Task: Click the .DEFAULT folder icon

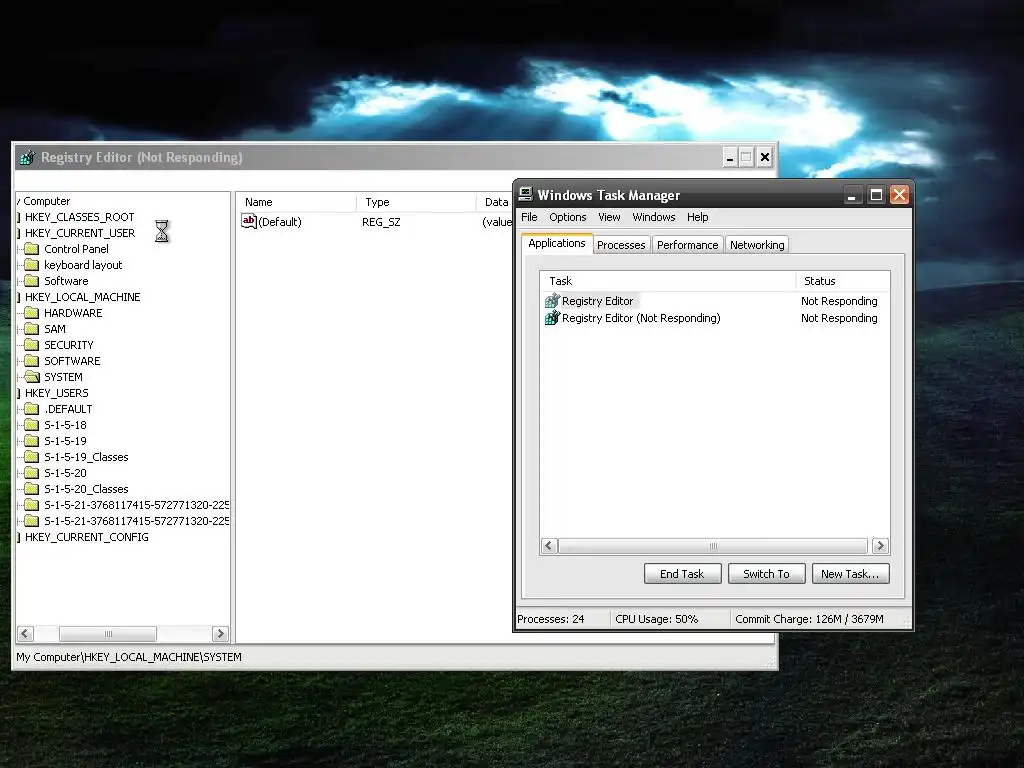Action: 31,409
